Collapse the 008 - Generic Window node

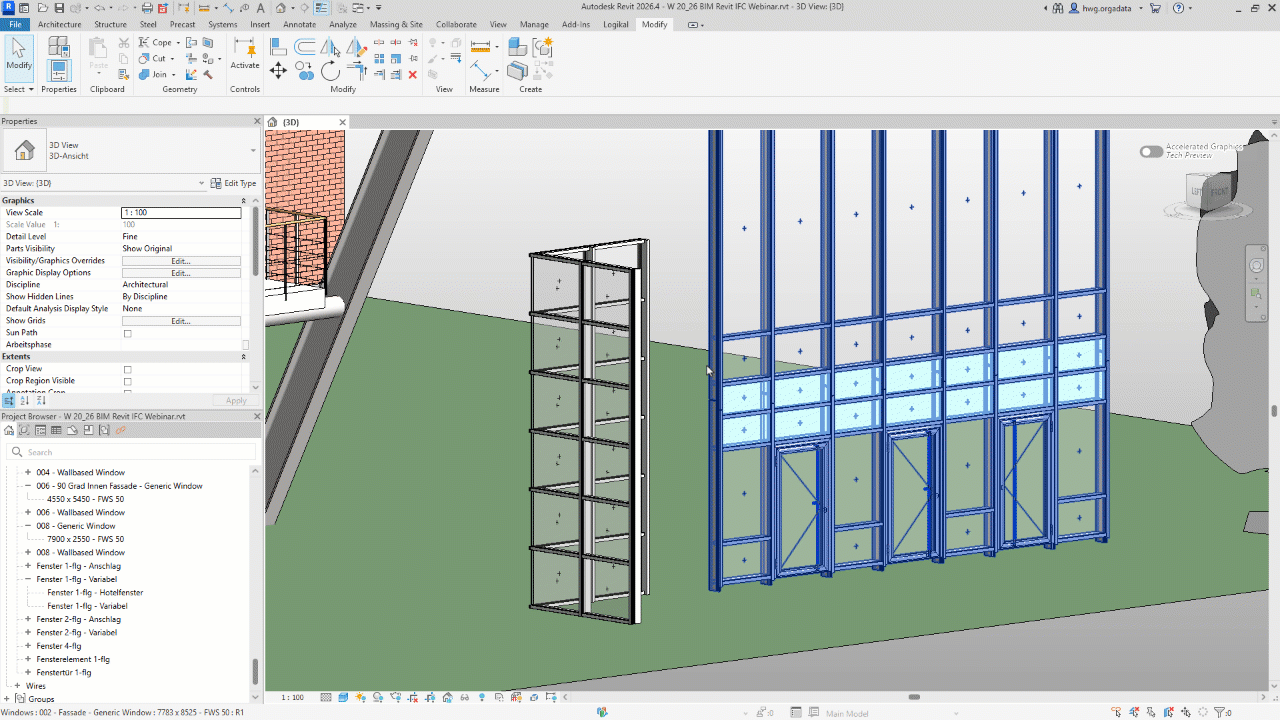[x=28, y=526]
